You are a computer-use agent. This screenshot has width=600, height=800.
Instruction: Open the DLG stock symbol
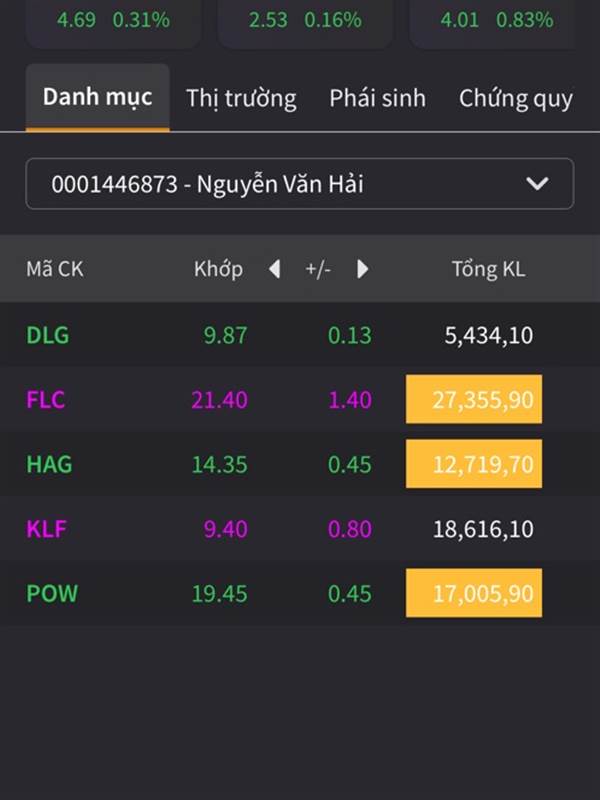click(48, 335)
